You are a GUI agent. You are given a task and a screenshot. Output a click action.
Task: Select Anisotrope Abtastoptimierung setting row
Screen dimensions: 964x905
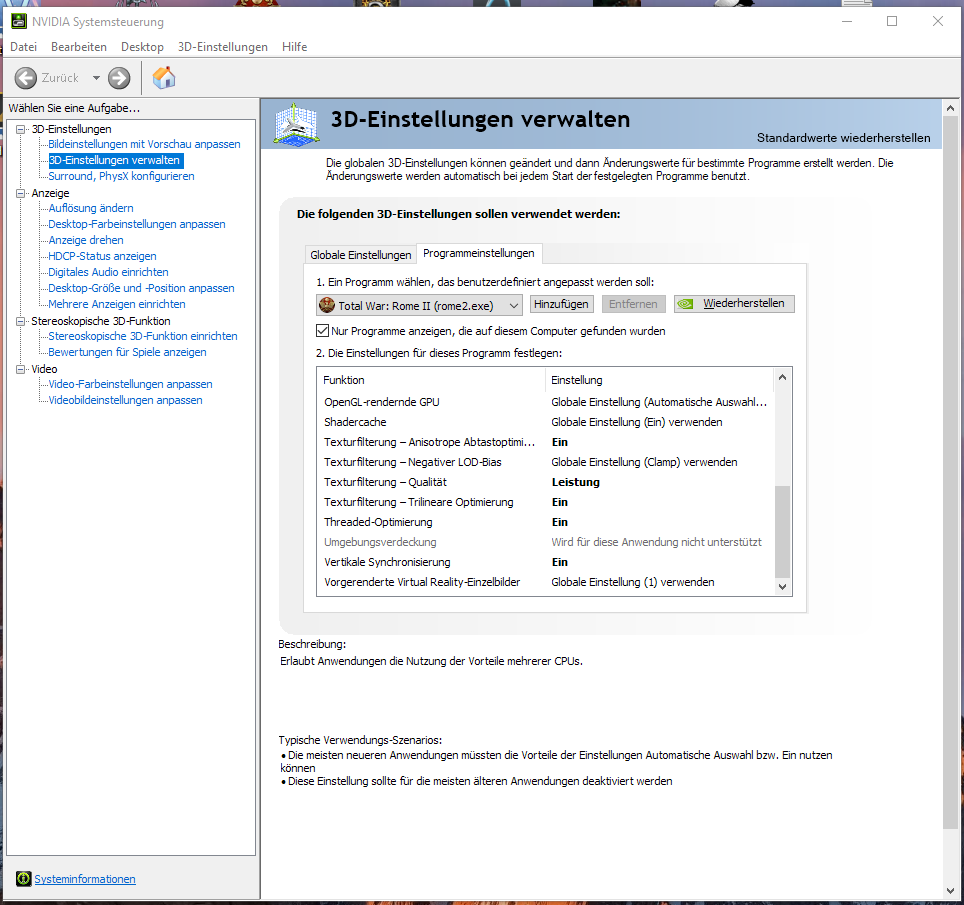point(545,442)
